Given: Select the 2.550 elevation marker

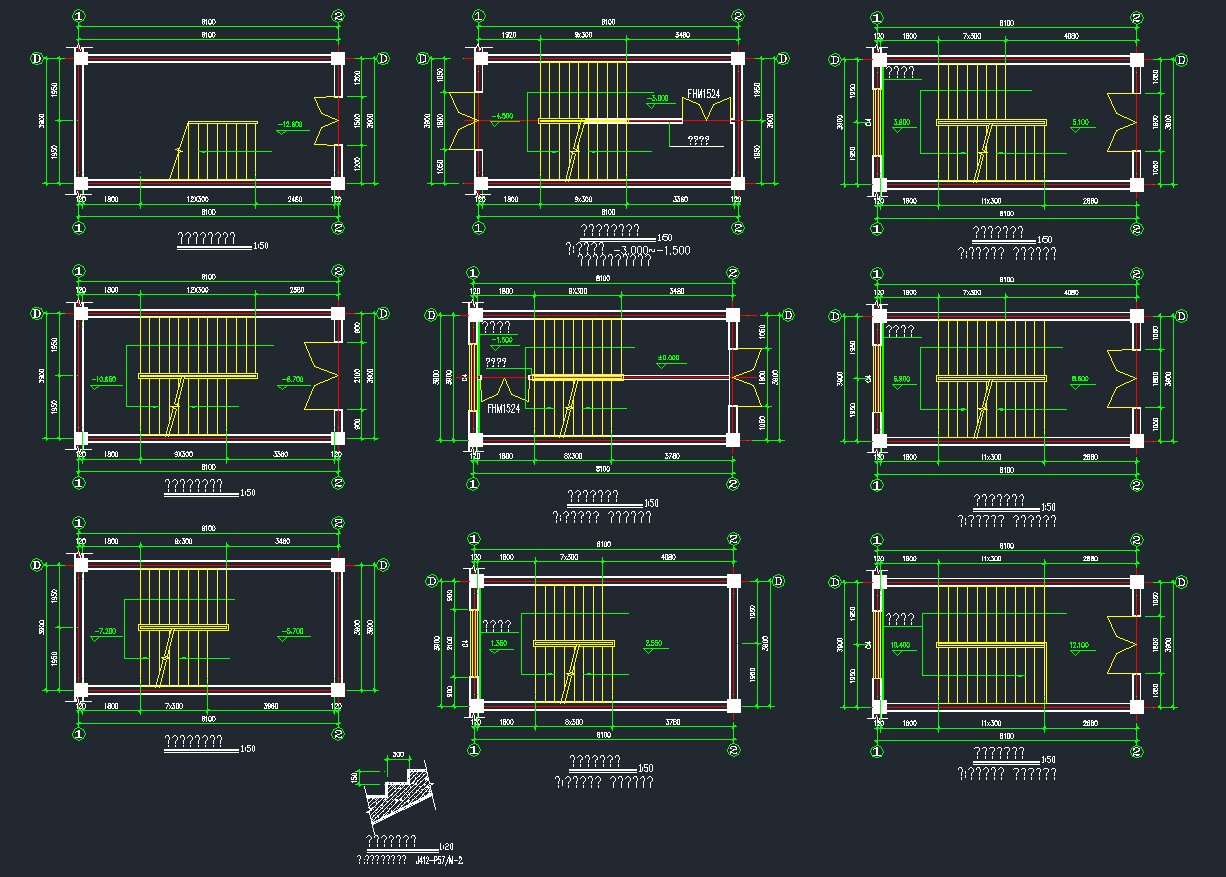Looking at the screenshot, I should [x=655, y=644].
